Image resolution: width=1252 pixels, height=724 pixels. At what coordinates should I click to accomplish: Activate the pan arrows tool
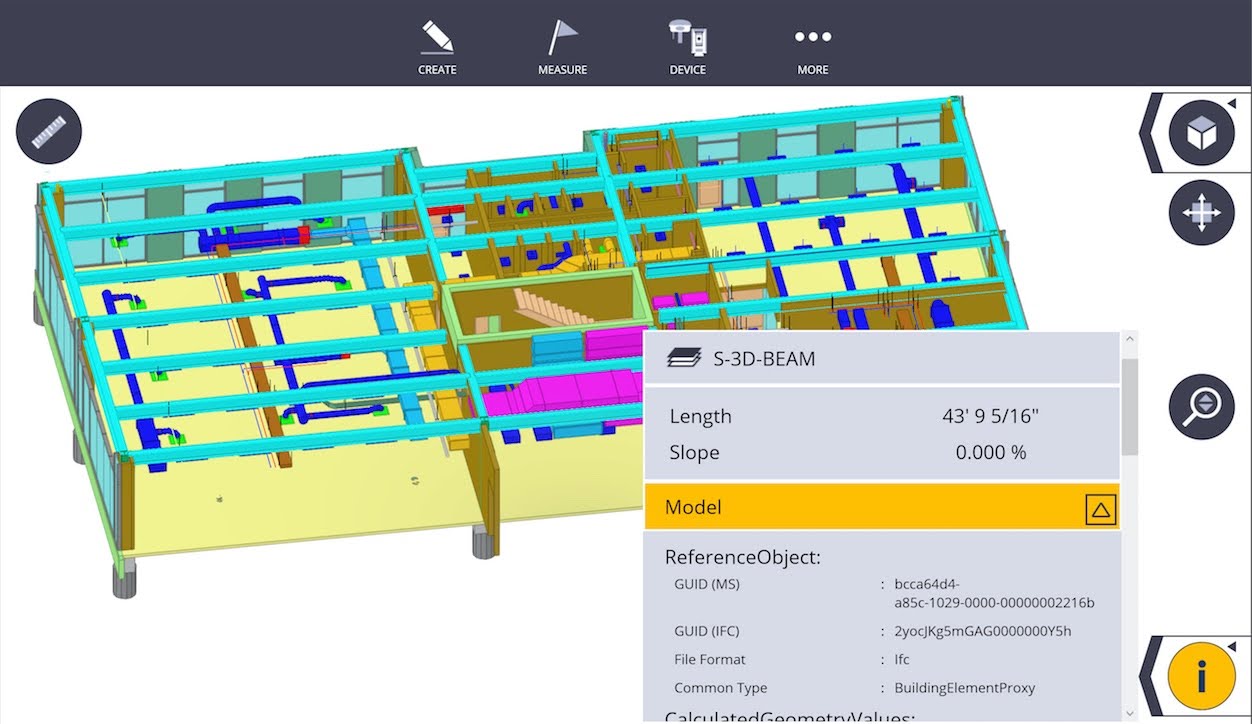pos(1201,213)
